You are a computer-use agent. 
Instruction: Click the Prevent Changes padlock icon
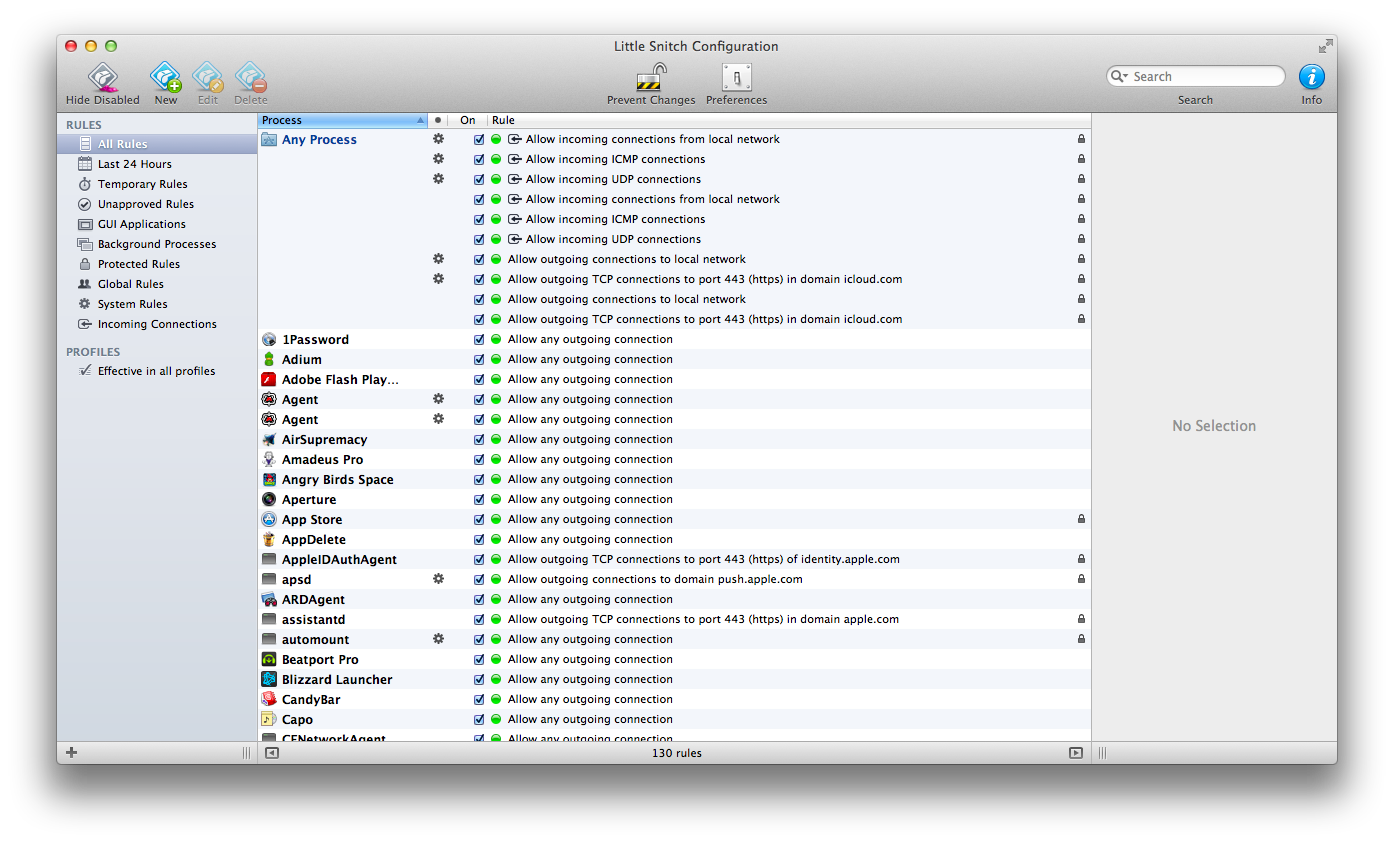pyautogui.click(x=651, y=78)
